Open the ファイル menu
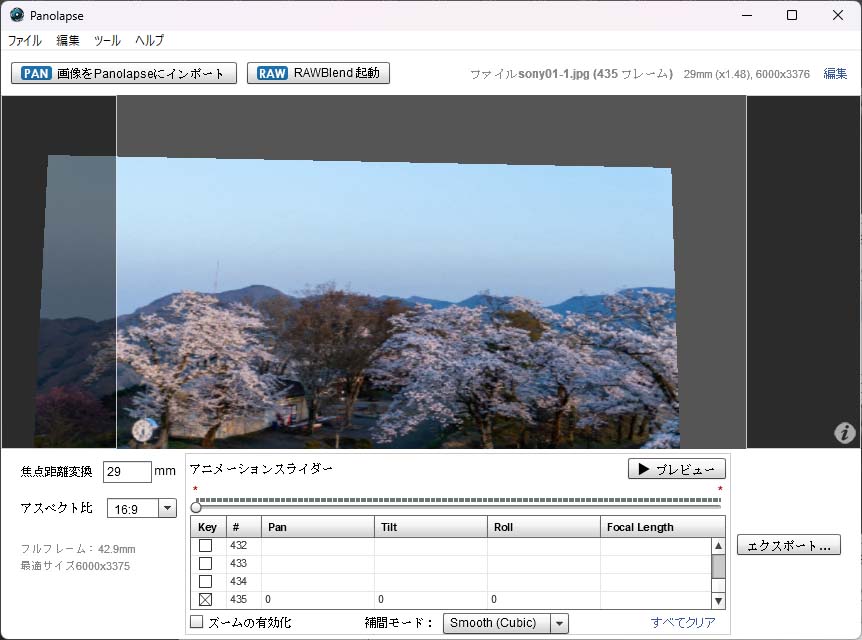The image size is (862, 640). [x=25, y=41]
